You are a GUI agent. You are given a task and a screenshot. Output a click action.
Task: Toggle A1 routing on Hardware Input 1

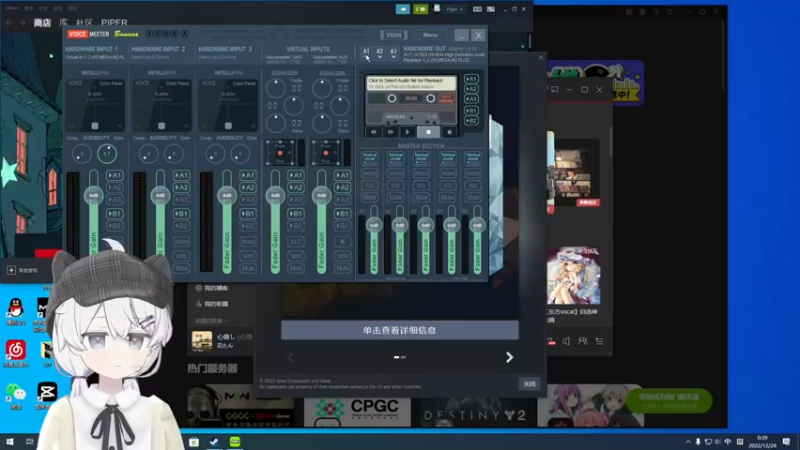[115, 175]
